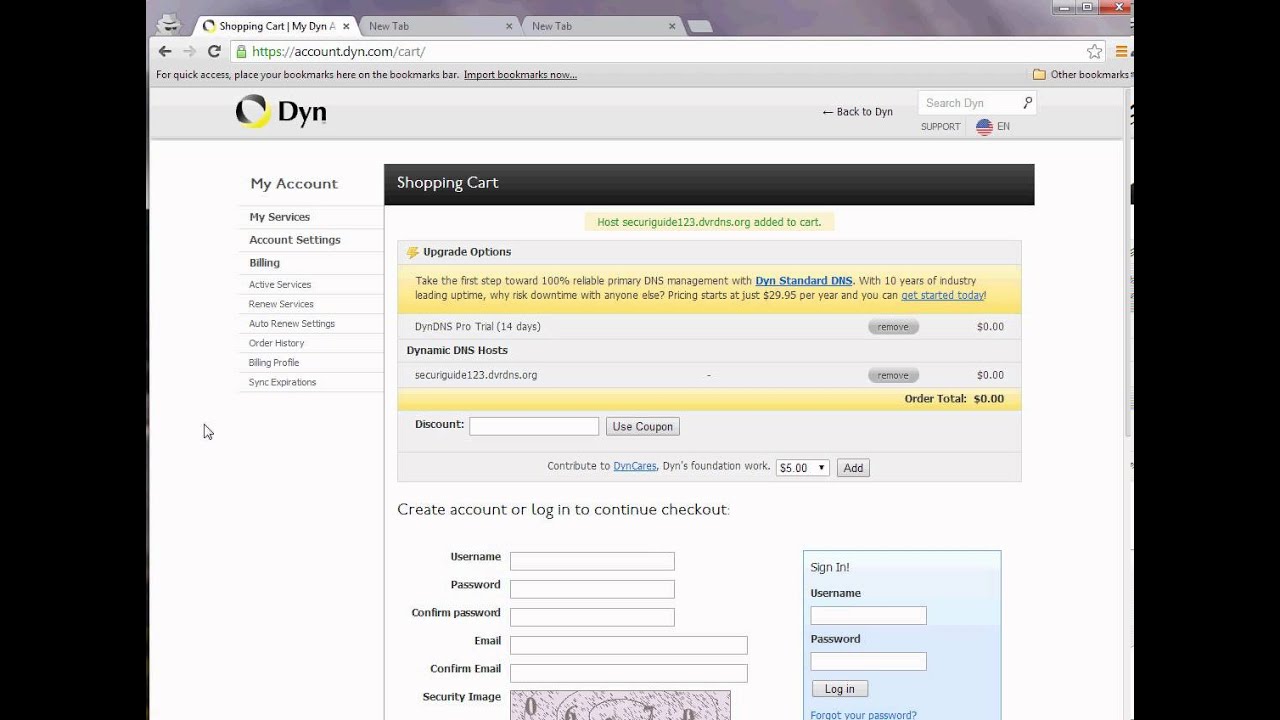Click the incognito spy icon

coord(170,24)
